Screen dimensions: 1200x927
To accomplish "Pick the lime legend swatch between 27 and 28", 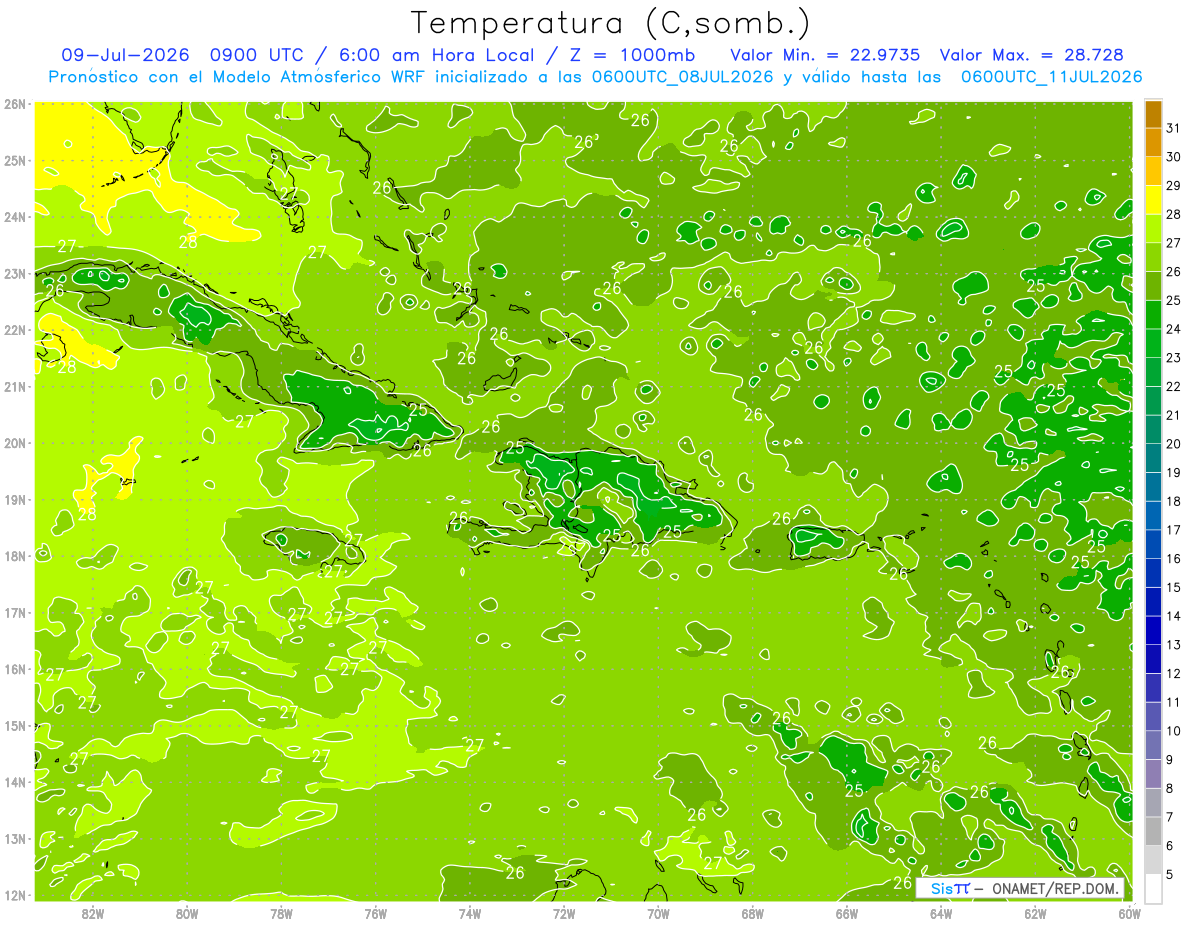I will tap(1153, 229).
